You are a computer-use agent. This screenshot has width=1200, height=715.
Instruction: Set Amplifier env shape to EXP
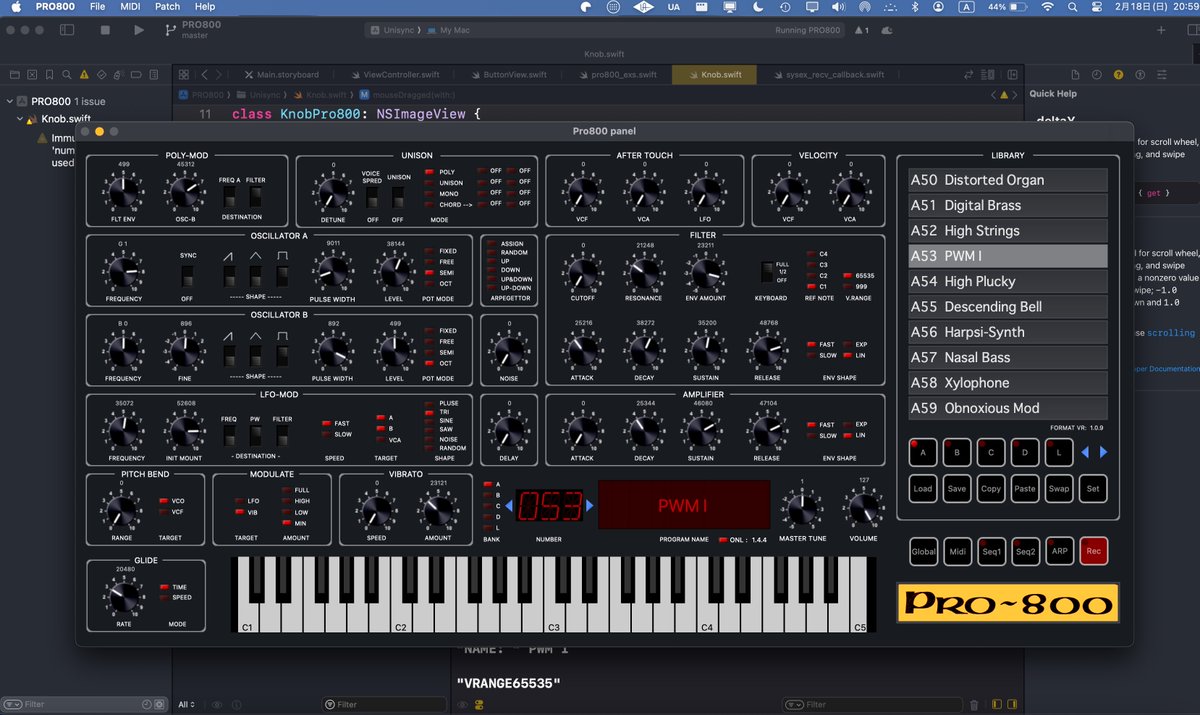tap(848, 425)
